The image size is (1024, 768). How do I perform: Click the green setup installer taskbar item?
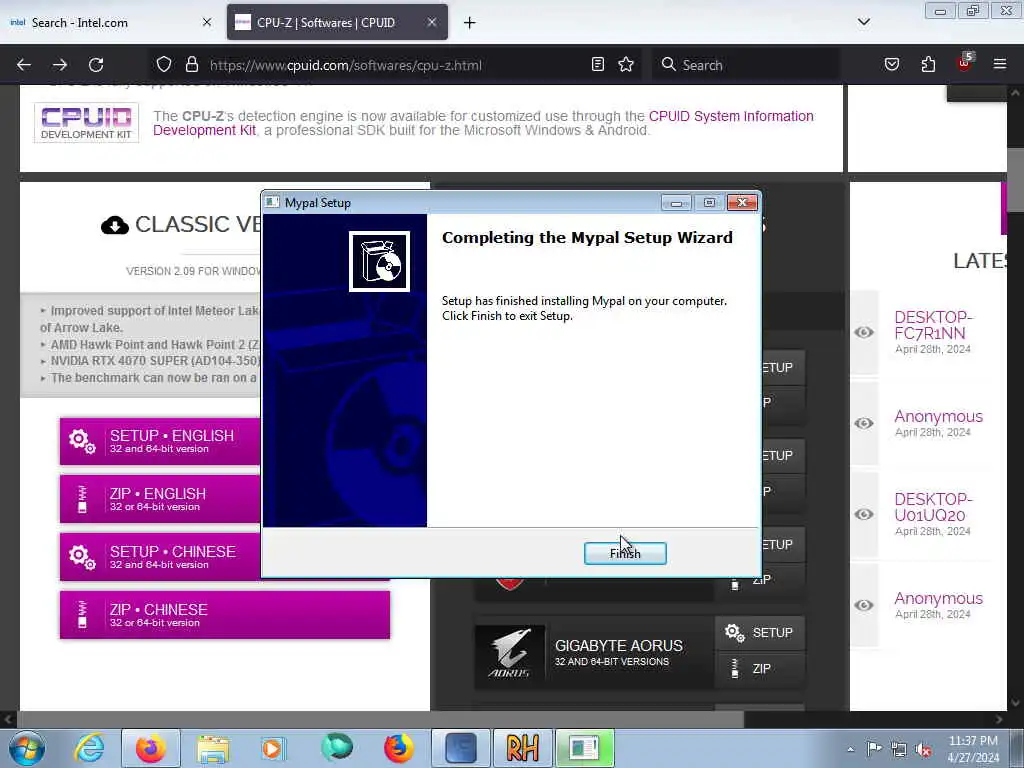point(584,748)
